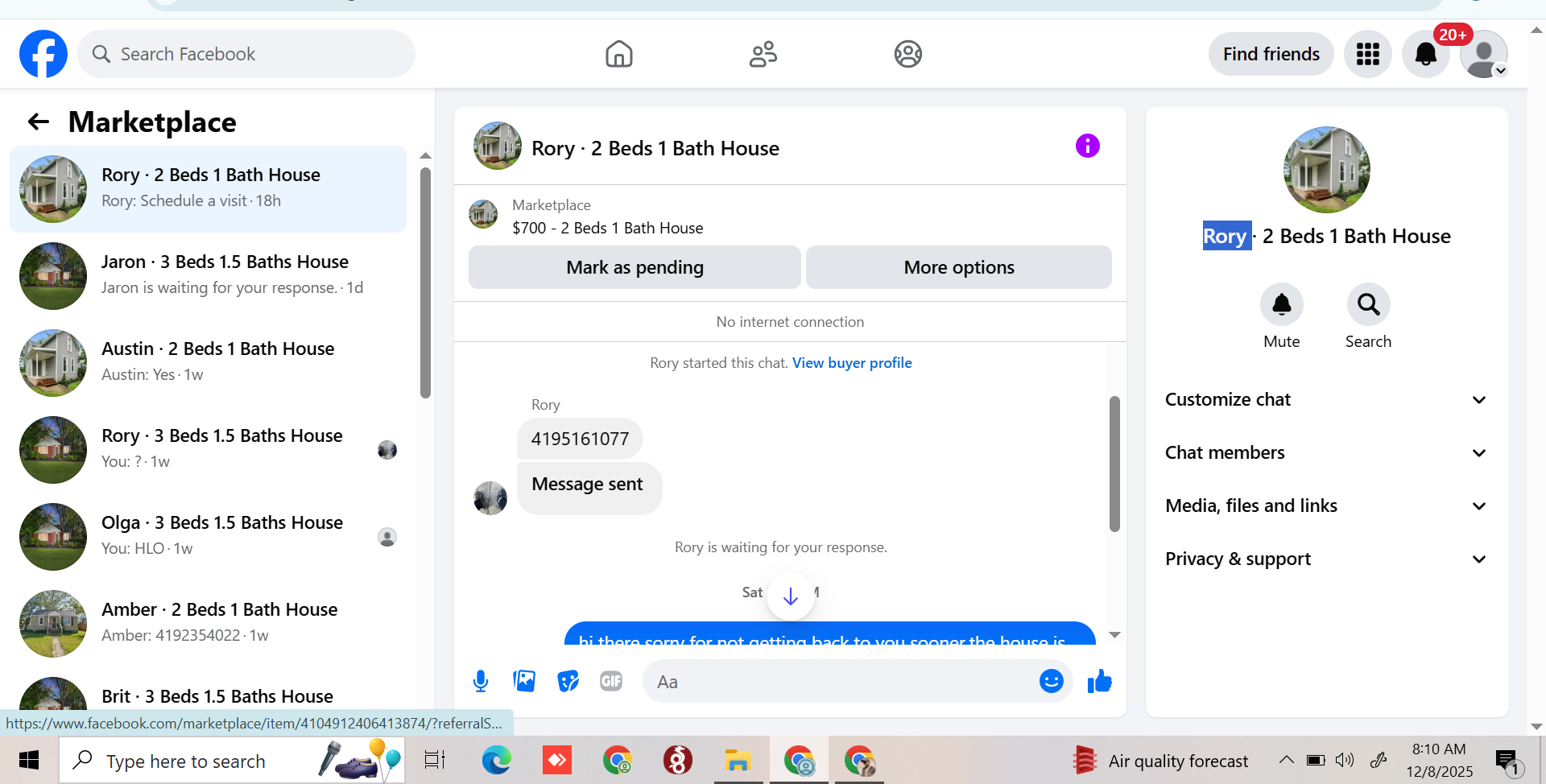This screenshot has width=1546, height=784.
Task: Open the Air quality forecast widget
Action: [x=1161, y=761]
